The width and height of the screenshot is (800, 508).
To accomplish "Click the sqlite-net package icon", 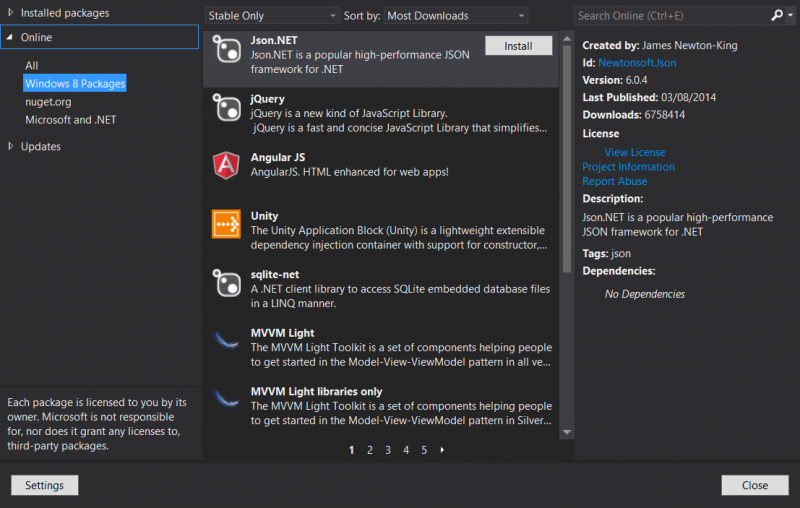I will point(226,283).
